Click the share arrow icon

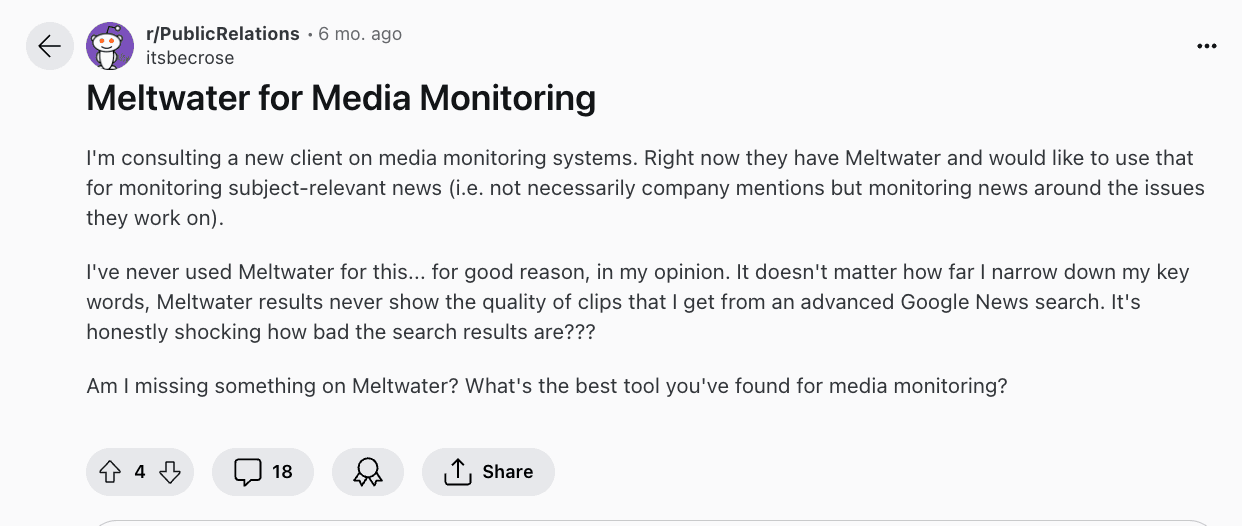click(457, 472)
